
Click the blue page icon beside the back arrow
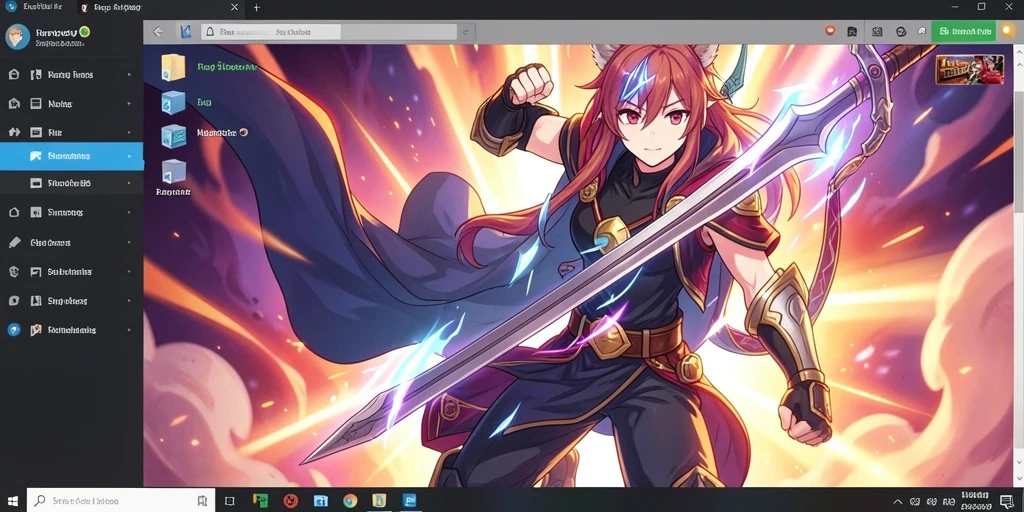click(185, 31)
